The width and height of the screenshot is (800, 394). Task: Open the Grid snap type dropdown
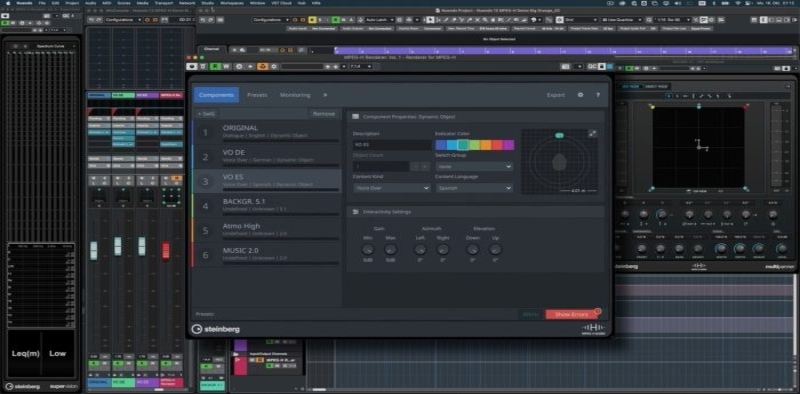(x=581, y=20)
